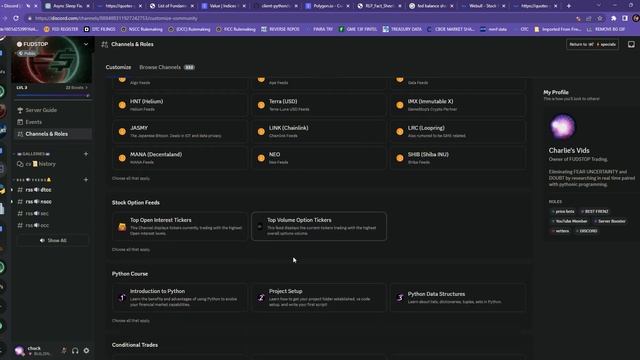Viewport: 640px width, 360px height.
Task: Add channel to FEEDS category
Action: click(86, 180)
